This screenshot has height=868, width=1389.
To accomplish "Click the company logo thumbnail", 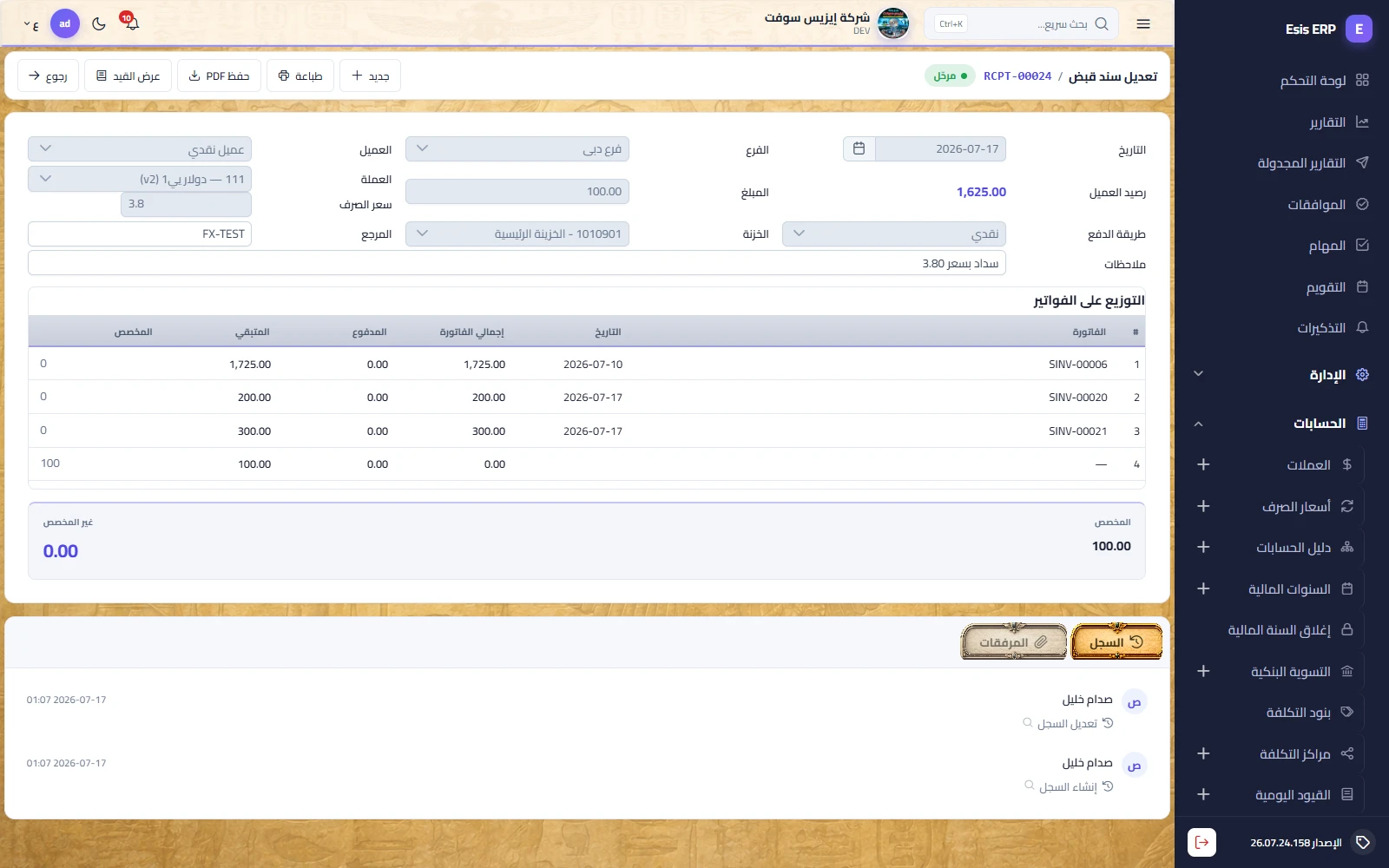I will [893, 23].
